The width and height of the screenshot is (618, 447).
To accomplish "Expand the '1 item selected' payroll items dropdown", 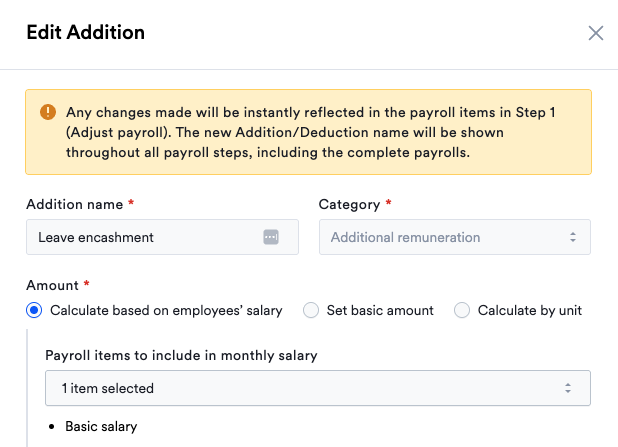I will pyautogui.click(x=317, y=388).
